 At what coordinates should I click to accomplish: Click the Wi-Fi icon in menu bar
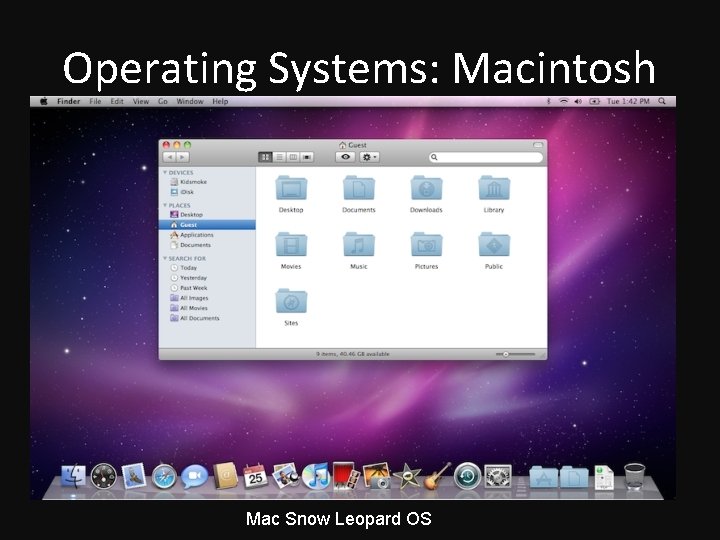(x=563, y=101)
